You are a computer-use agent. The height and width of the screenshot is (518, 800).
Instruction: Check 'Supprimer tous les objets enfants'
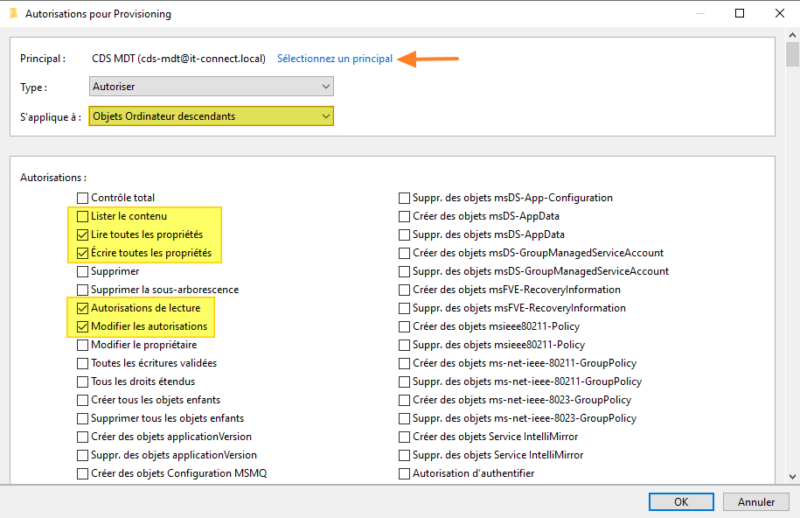click(83, 418)
